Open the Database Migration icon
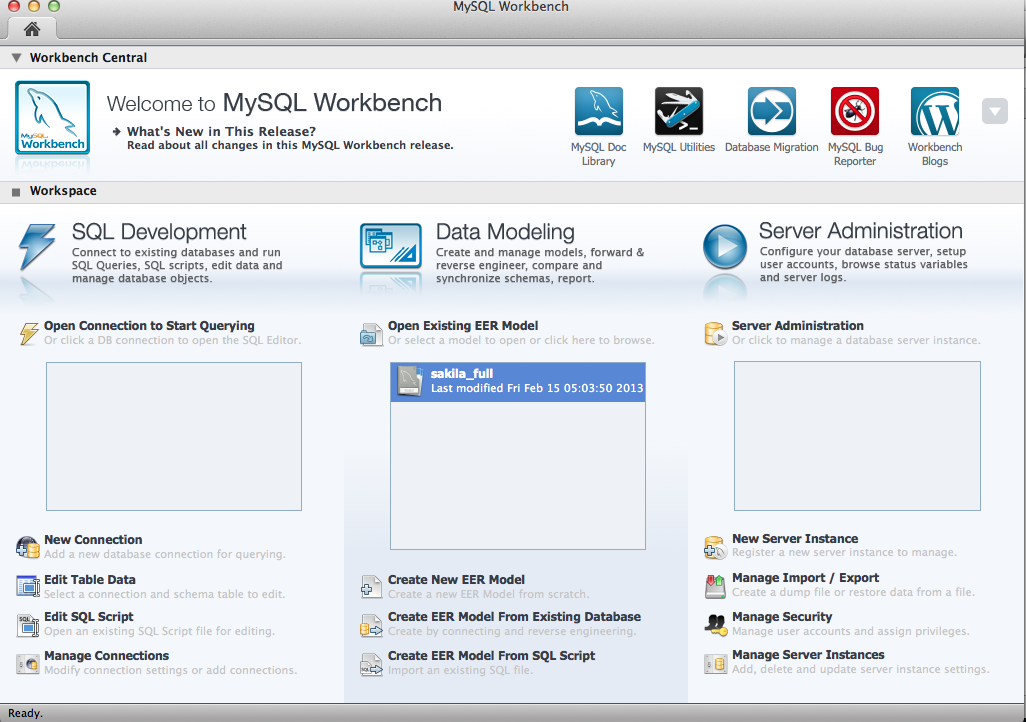1026x722 pixels. coord(771,111)
